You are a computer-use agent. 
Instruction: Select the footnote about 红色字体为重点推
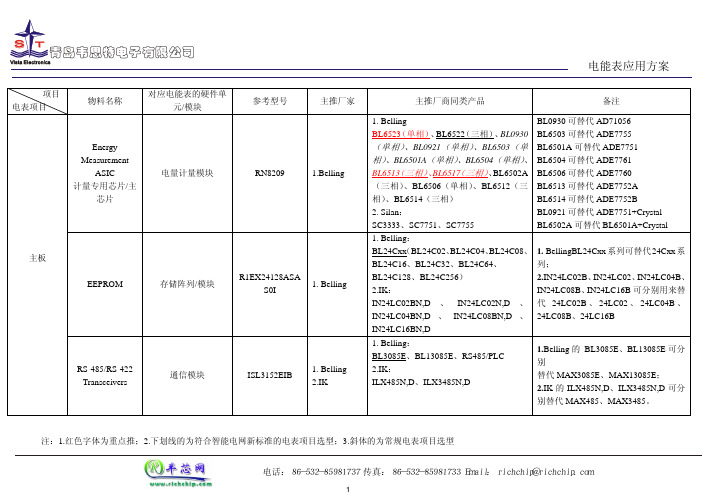pos(248,441)
